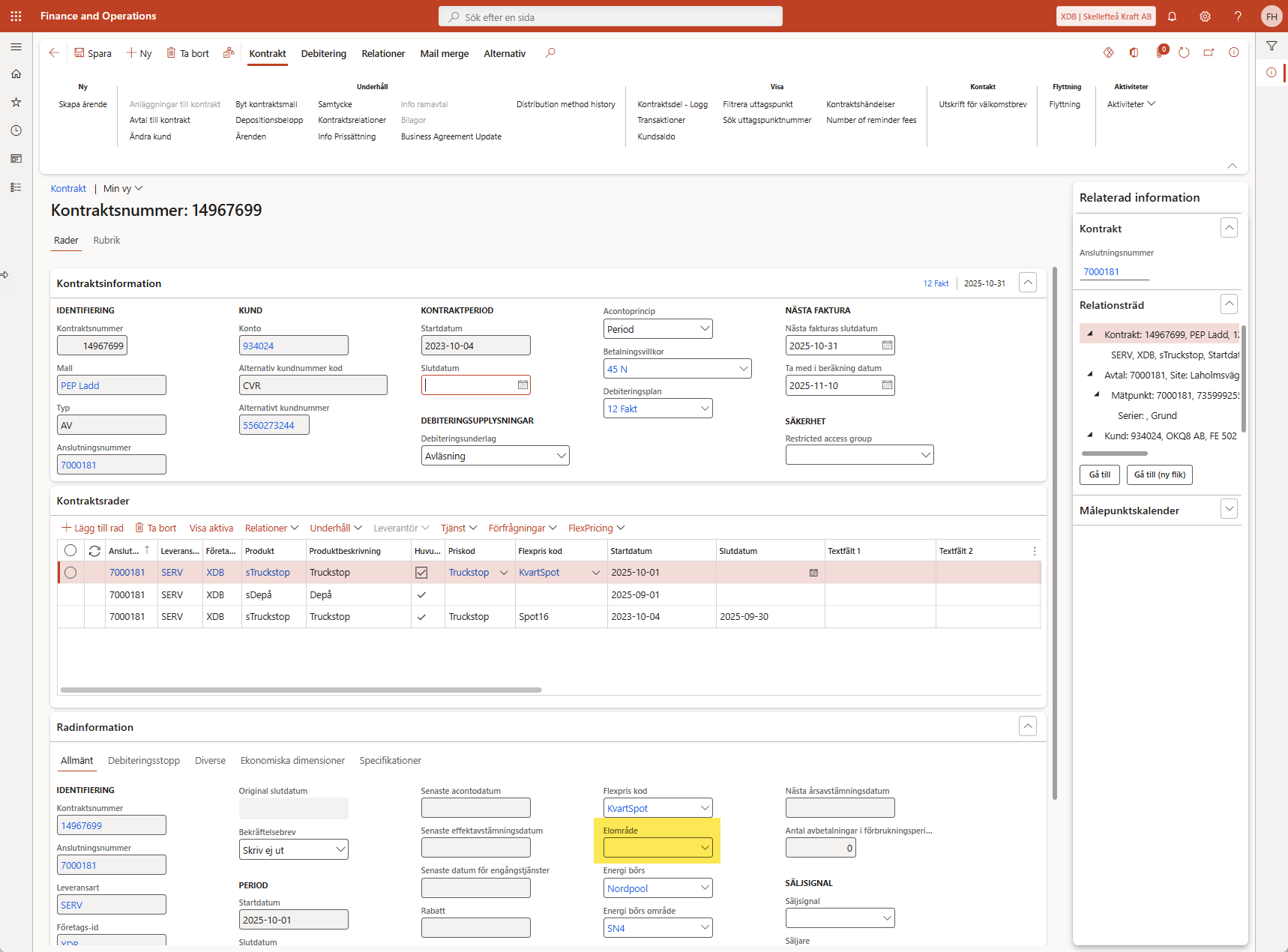Select the first row's radio selector
1288x952 pixels.
point(70,573)
